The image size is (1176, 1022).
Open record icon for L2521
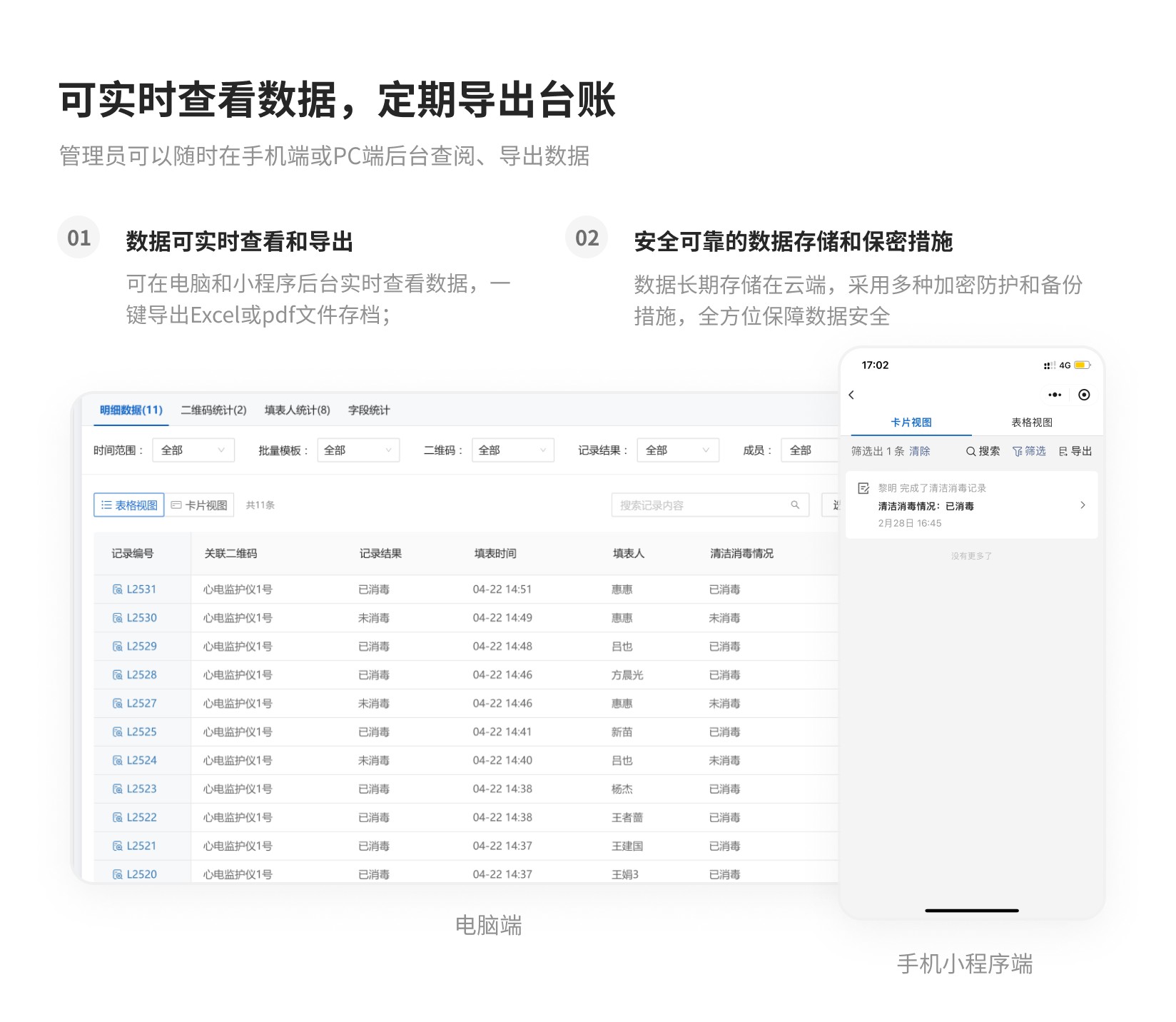[118, 846]
